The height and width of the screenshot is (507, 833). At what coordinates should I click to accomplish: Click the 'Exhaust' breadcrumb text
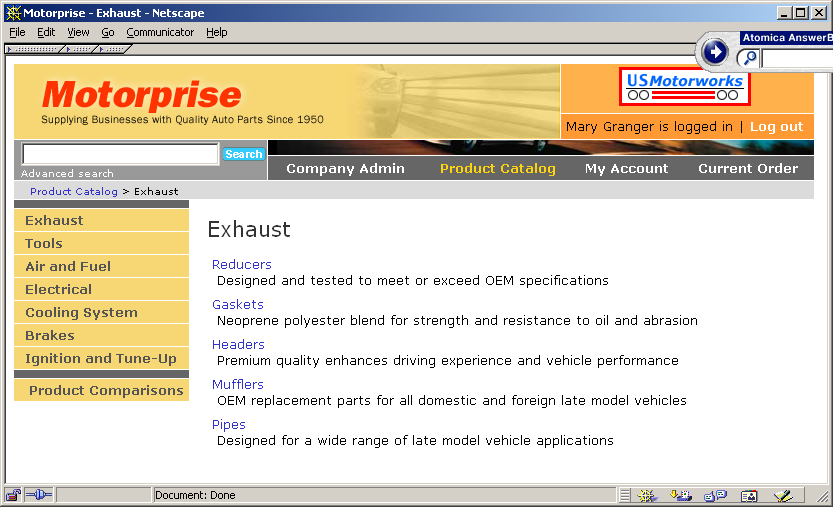(156, 191)
